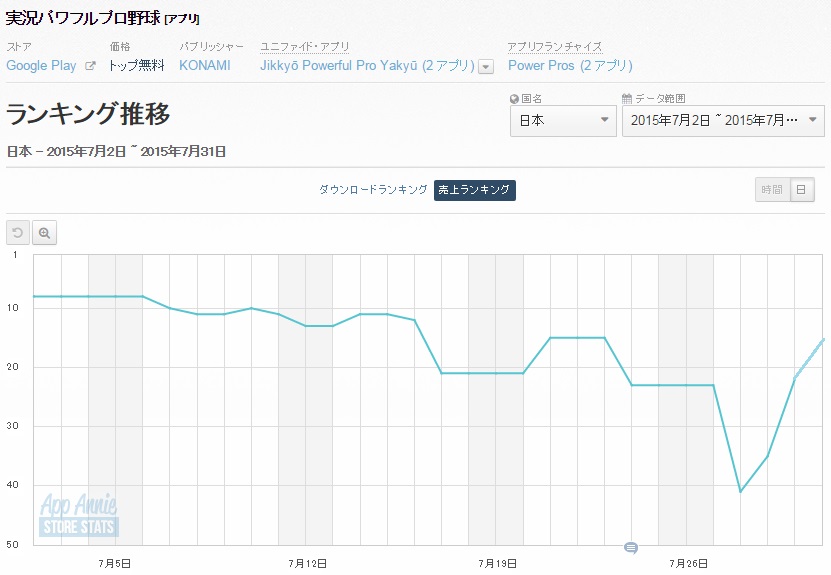
Task: Switch to ダウンロードランキング tab
Action: 373,190
